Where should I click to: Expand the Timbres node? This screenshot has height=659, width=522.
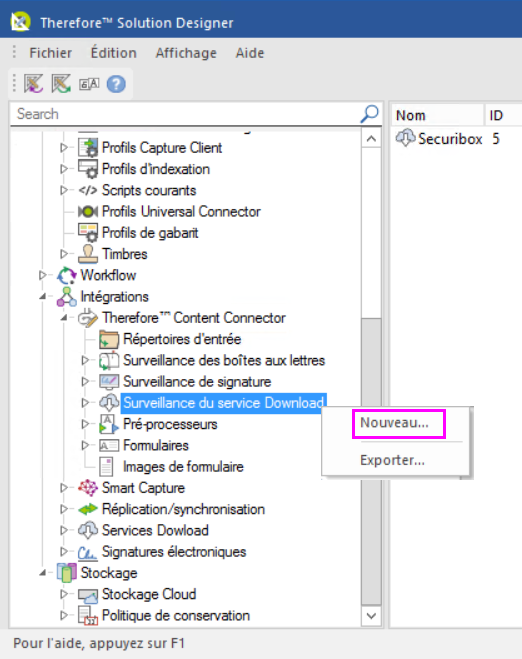(x=64, y=254)
